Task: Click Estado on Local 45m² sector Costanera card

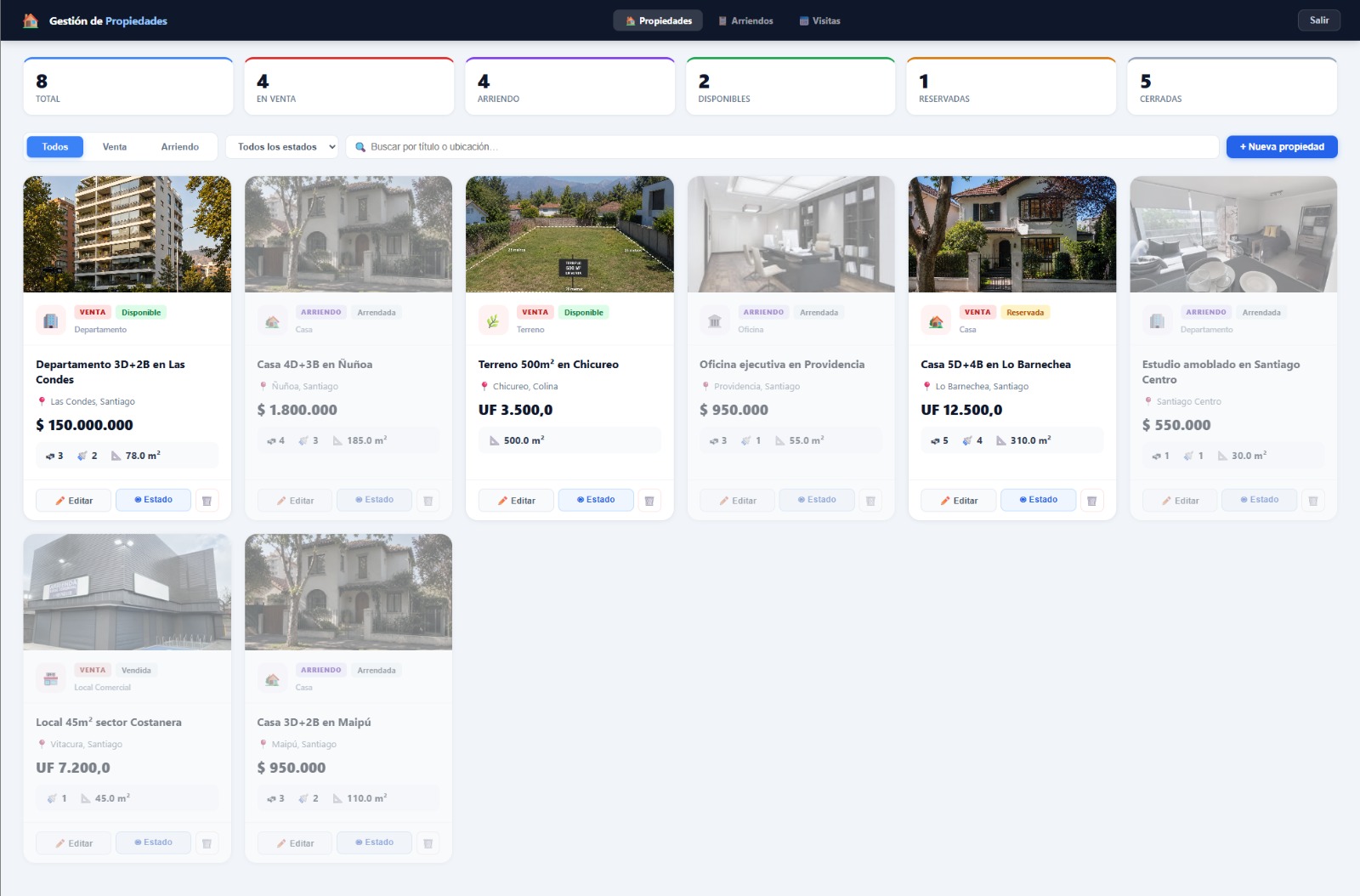Action: click(153, 842)
